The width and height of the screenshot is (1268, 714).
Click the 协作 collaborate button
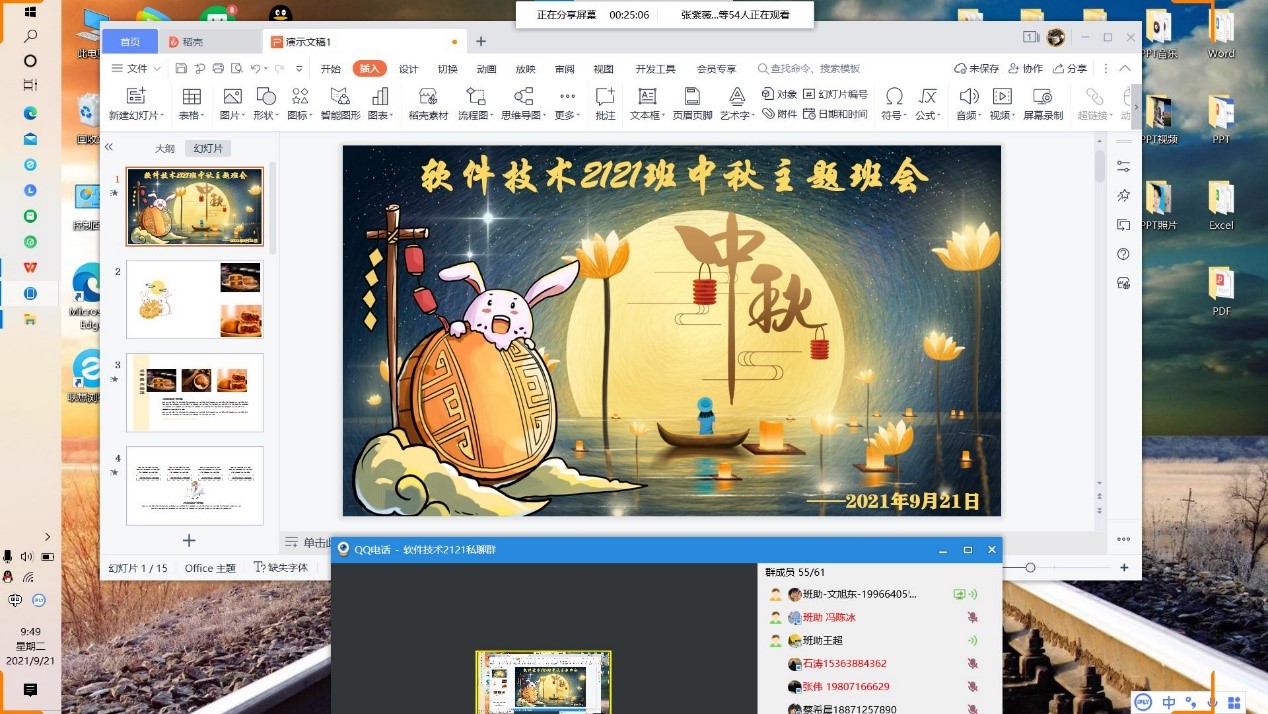(1025, 69)
